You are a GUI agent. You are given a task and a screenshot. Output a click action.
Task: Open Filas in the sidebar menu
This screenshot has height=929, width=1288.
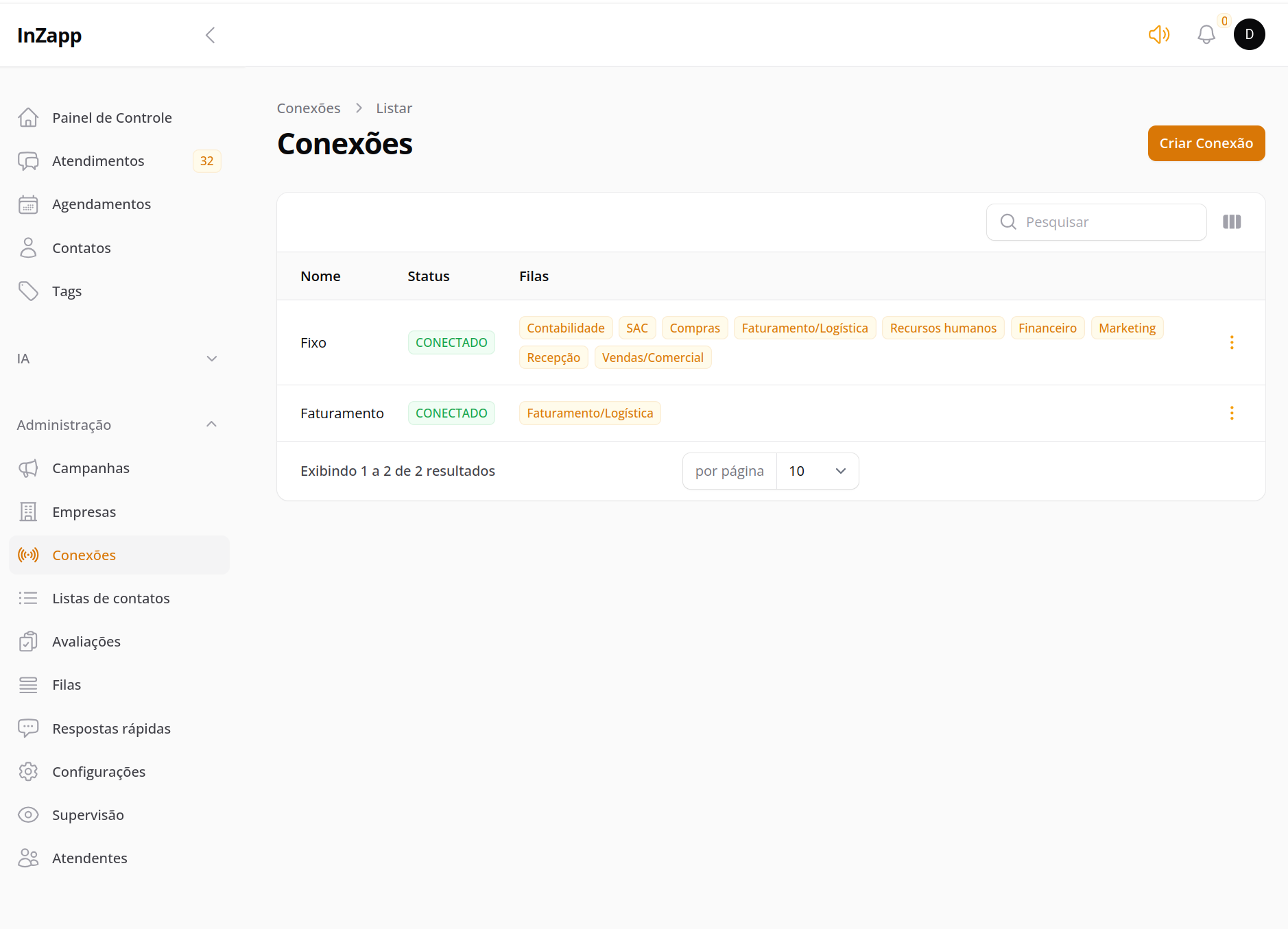[x=67, y=685]
